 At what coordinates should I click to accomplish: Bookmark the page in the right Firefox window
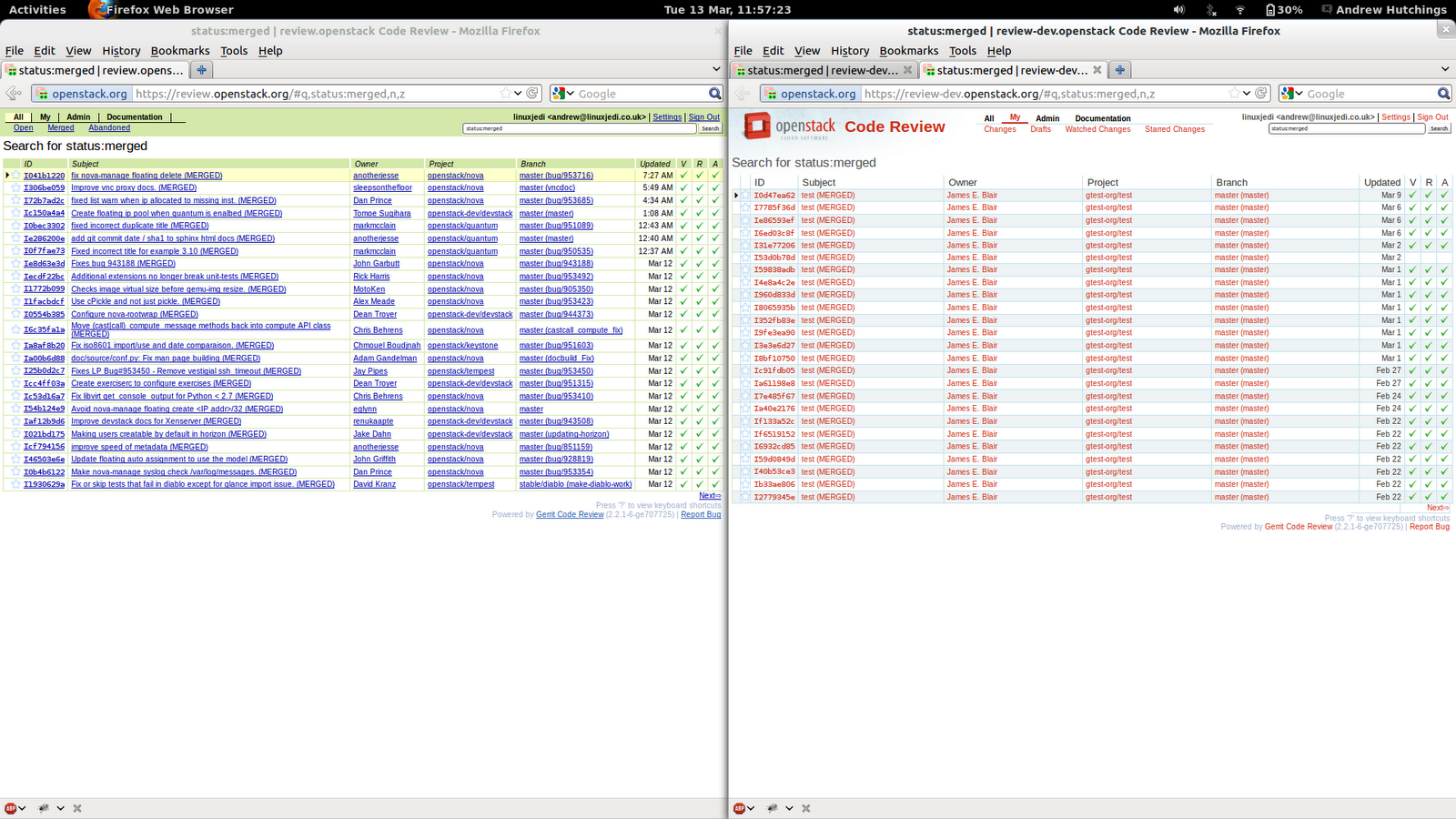click(x=1234, y=93)
